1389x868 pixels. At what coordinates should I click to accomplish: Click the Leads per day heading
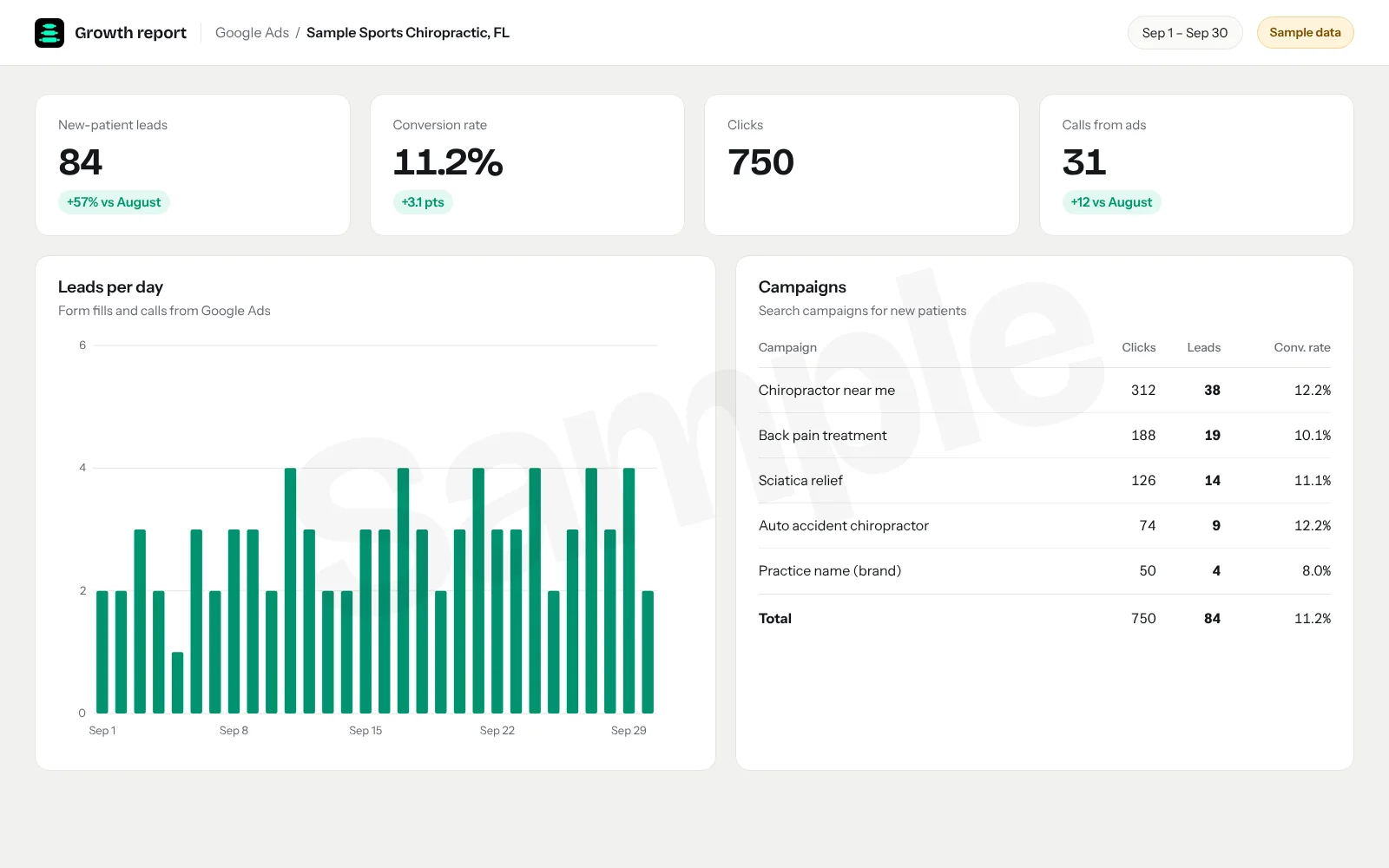(x=110, y=287)
